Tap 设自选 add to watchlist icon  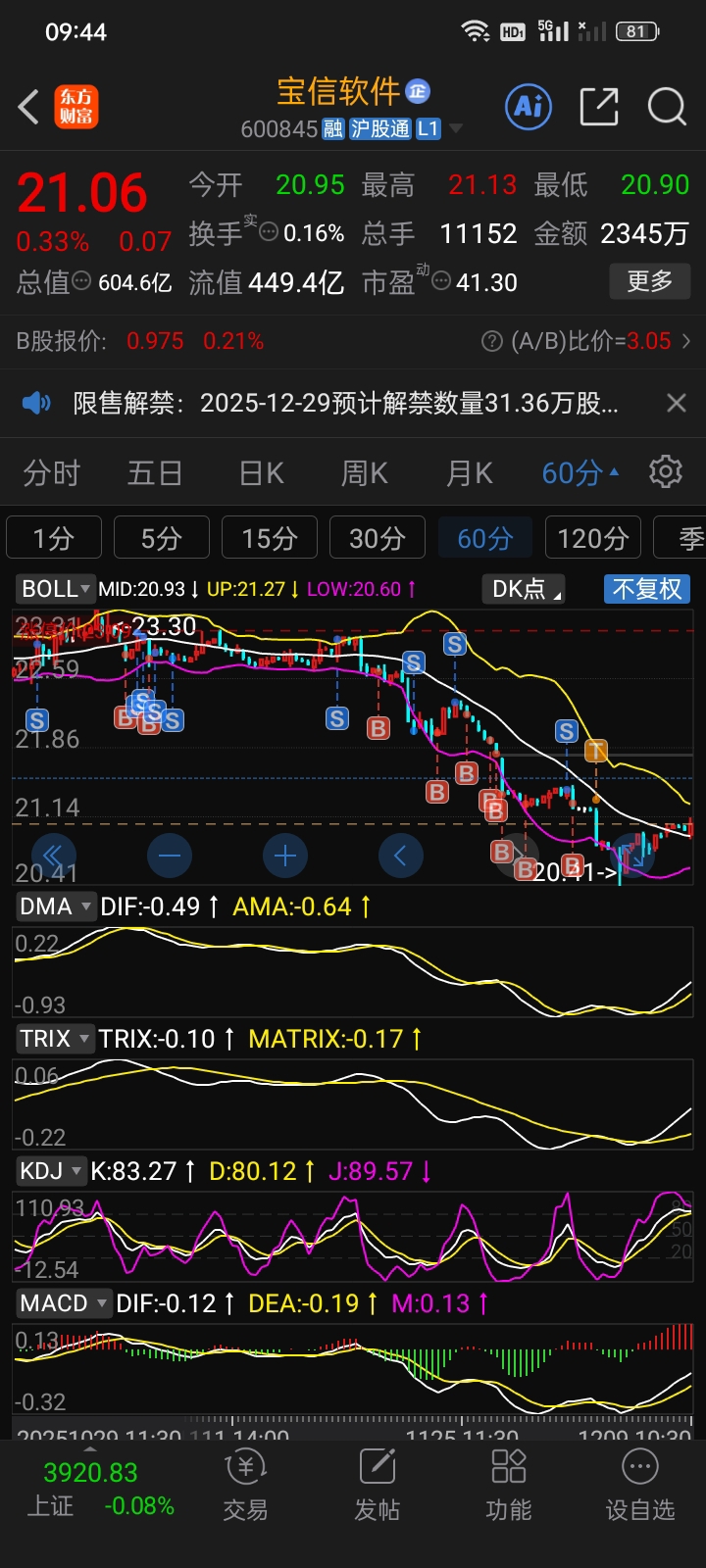(640, 1487)
